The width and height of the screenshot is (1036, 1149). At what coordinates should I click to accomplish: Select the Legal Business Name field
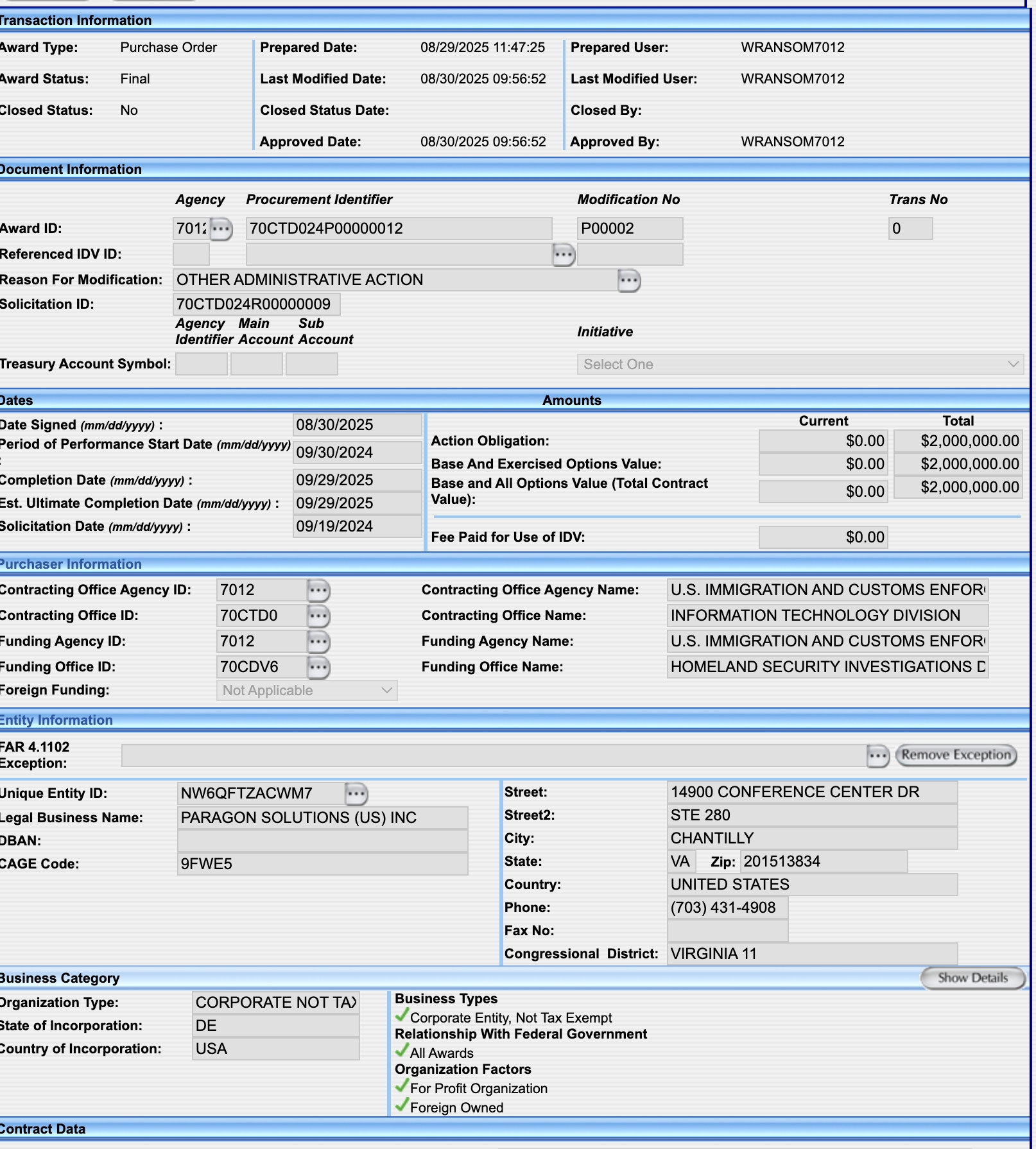[323, 818]
